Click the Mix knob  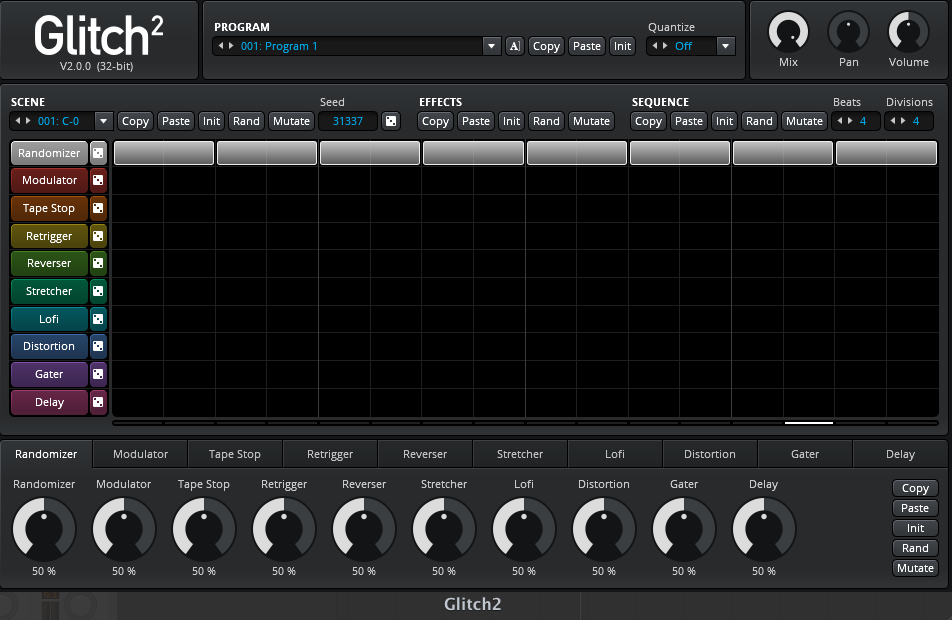click(788, 32)
